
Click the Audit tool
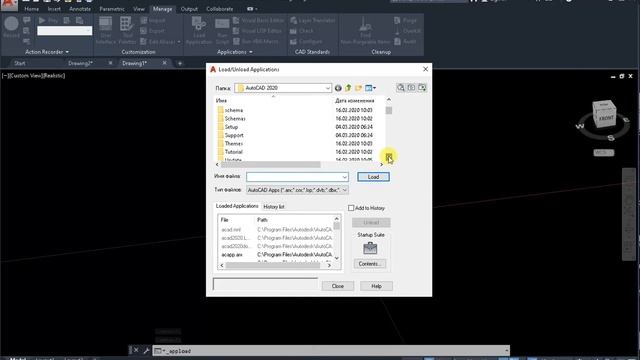[x=405, y=42]
